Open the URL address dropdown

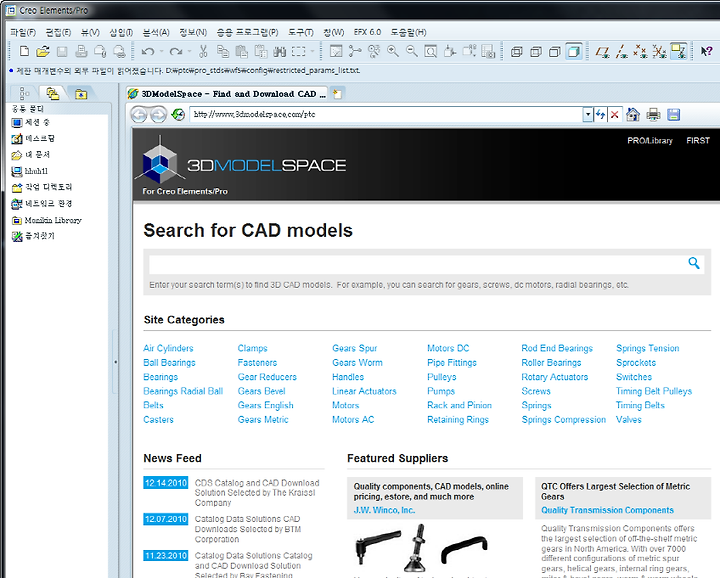[588, 114]
